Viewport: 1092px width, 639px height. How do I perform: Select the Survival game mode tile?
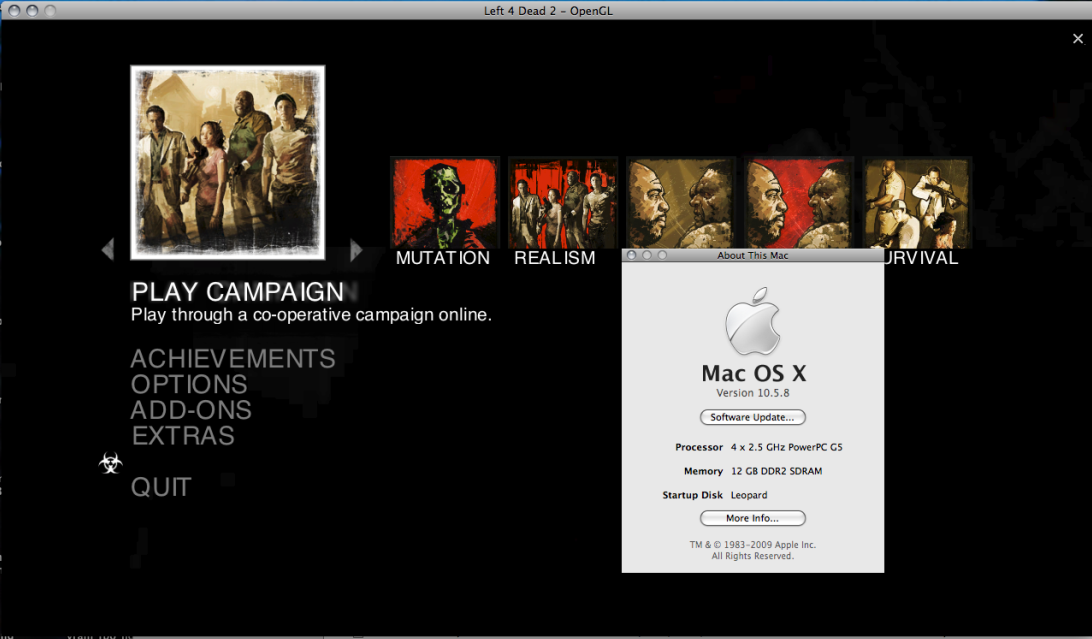tap(917, 203)
